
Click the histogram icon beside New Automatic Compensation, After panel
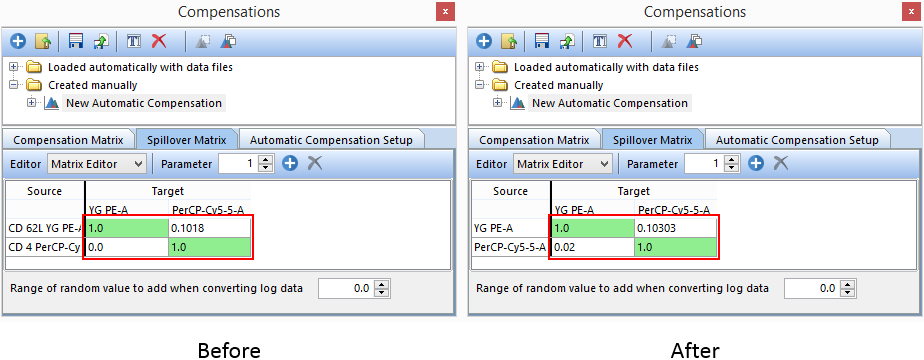click(x=518, y=103)
